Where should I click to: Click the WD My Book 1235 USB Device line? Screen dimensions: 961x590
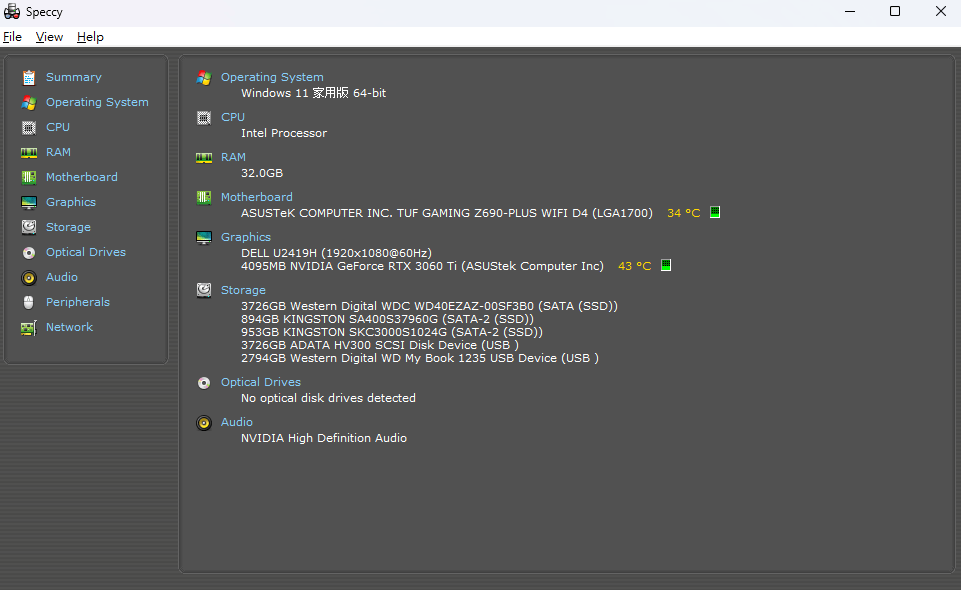click(x=420, y=358)
